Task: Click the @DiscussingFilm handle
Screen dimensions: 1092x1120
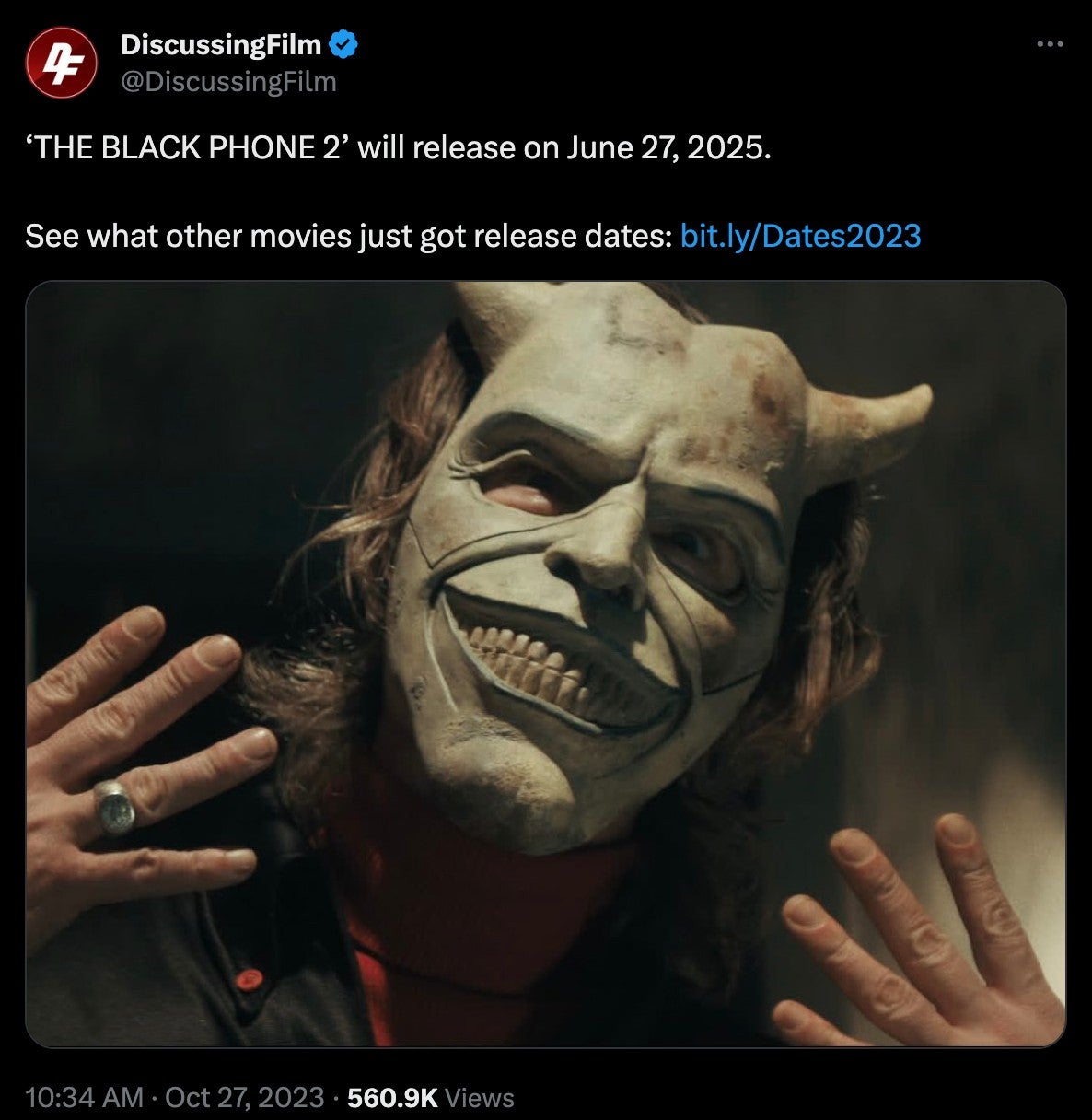Action: [228, 82]
